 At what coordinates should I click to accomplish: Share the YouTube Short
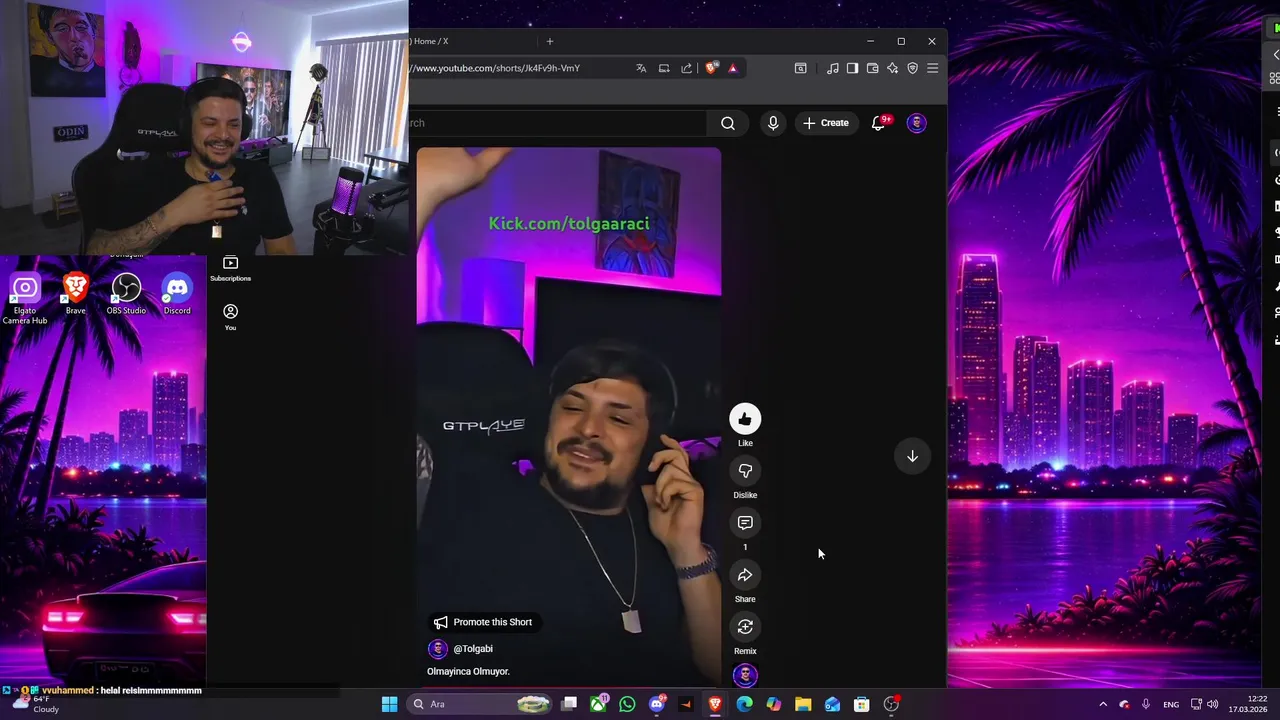pos(745,575)
